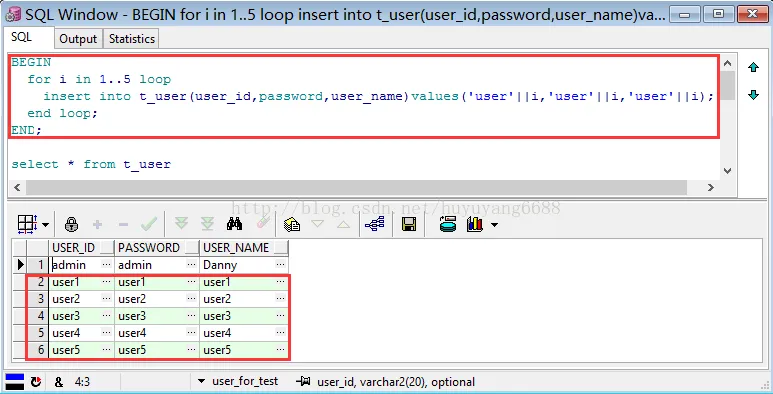The image size is (773, 394).
Task: Click the admin value in the USER_ID column
Action: (70, 265)
